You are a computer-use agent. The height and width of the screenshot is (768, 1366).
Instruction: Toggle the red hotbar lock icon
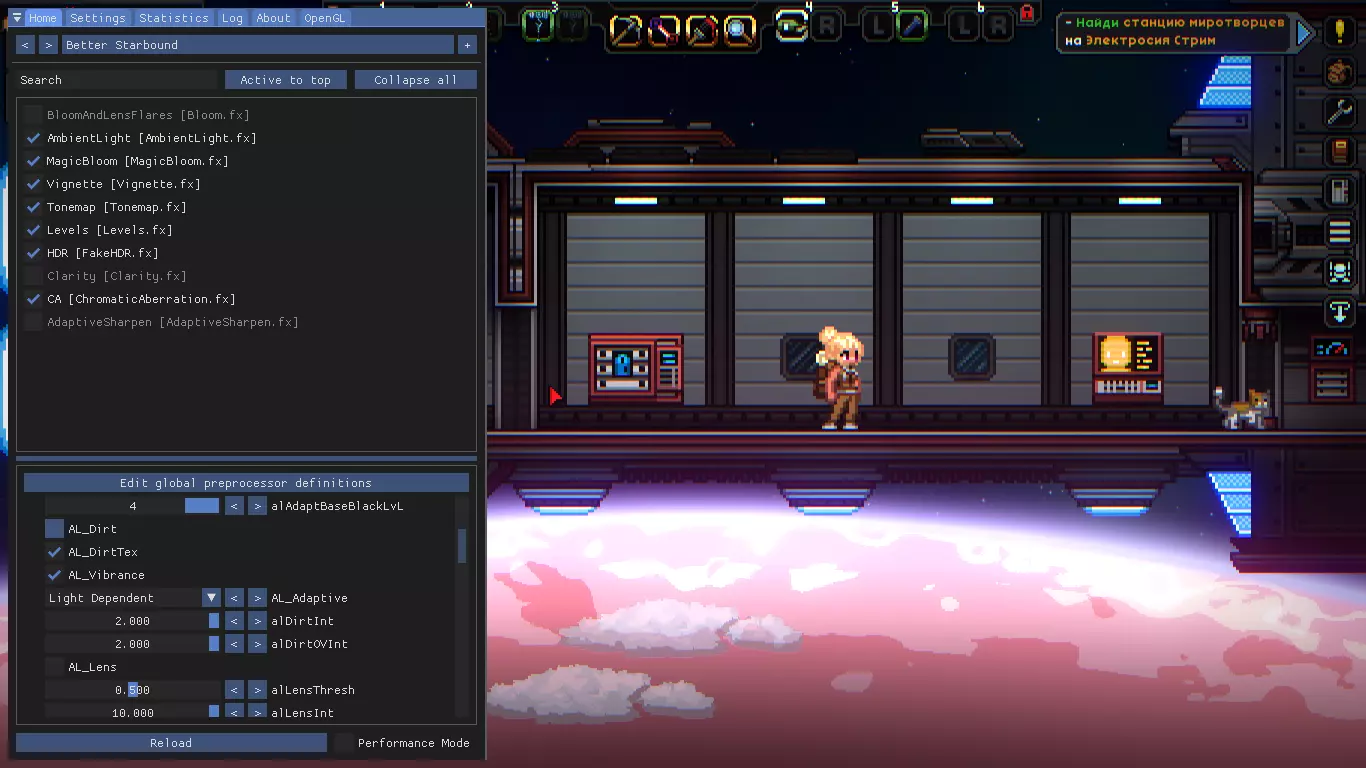click(x=1027, y=13)
